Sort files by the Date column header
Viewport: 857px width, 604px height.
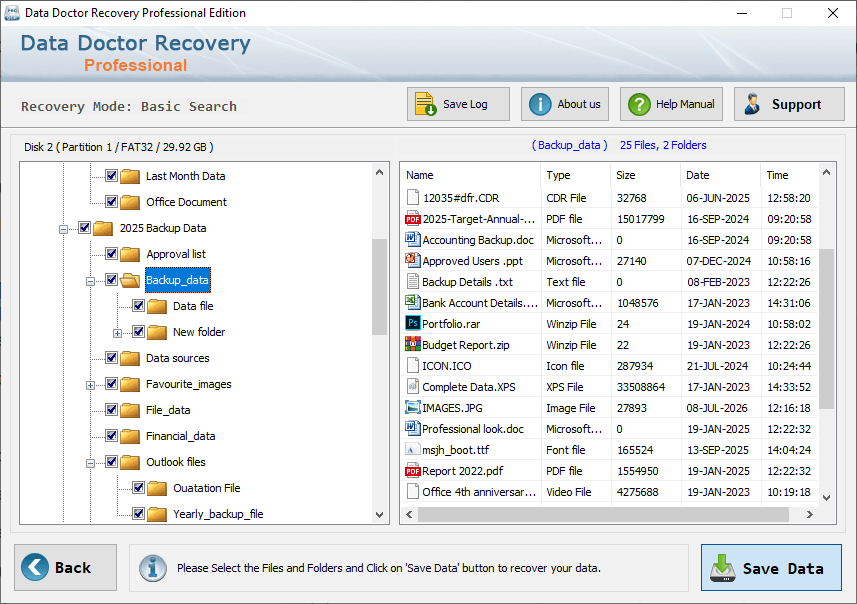(720, 175)
